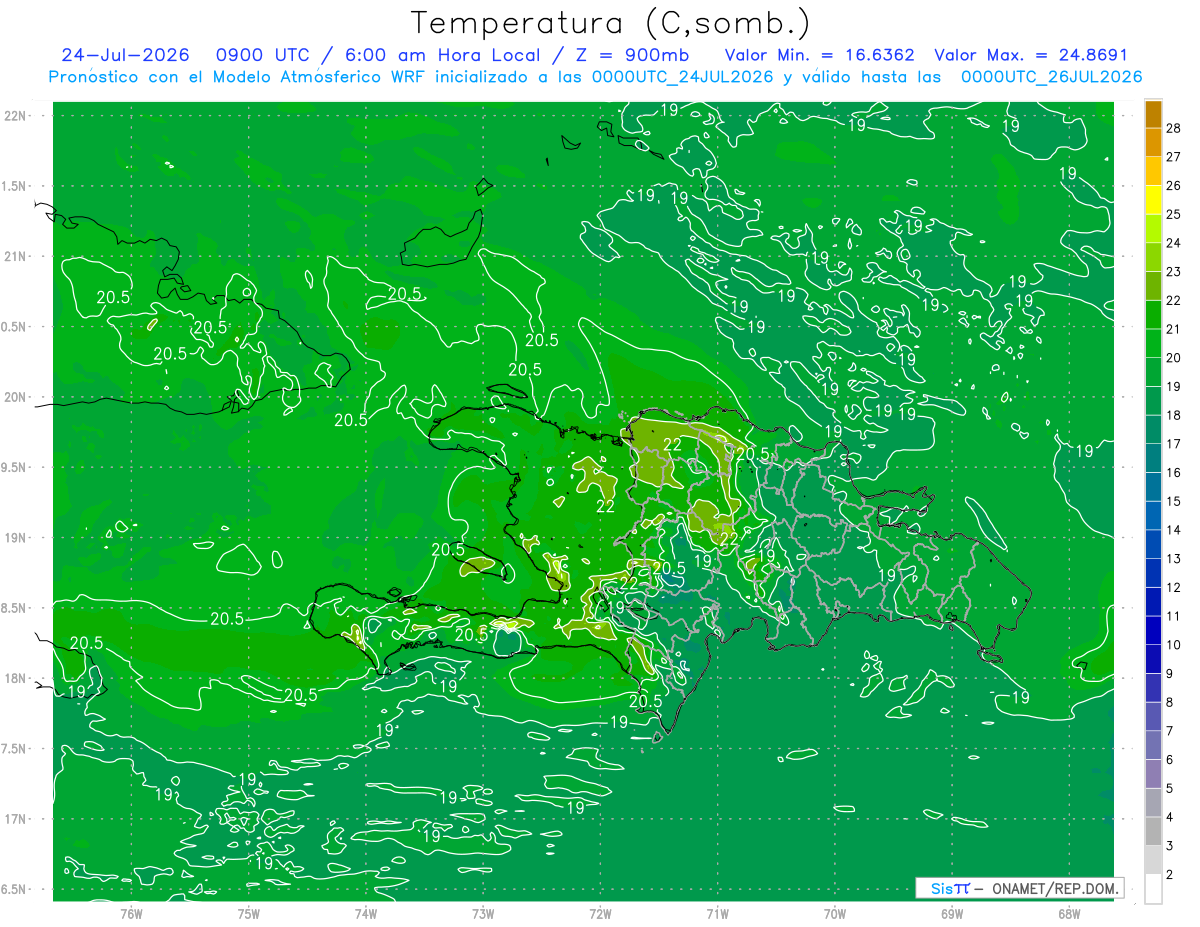The height and width of the screenshot is (927, 1200).
Task: Select the date '24-Jul-2026' in header
Action: pyautogui.click(x=125, y=55)
